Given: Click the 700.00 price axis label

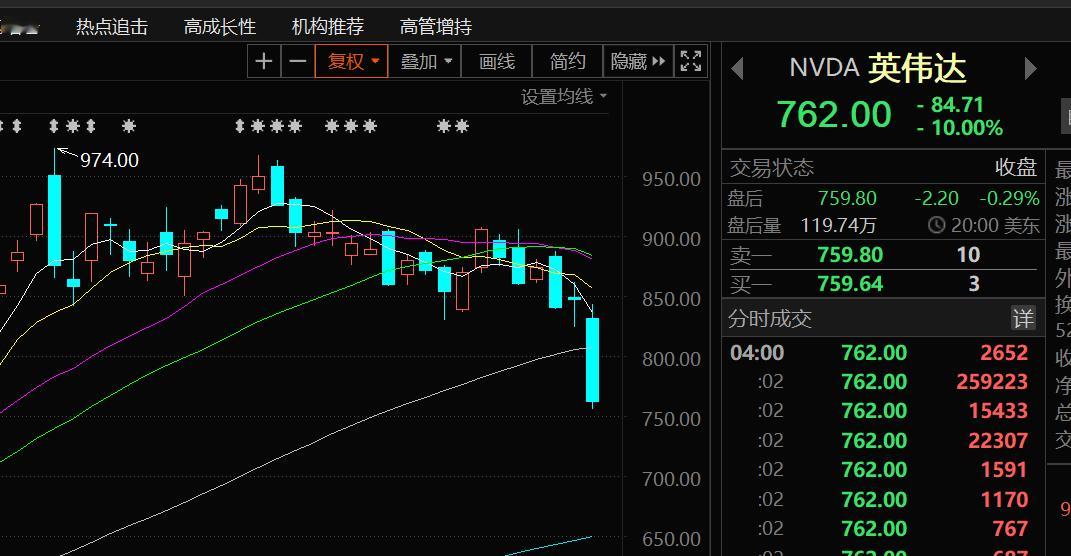Looking at the screenshot, I should 671,479.
